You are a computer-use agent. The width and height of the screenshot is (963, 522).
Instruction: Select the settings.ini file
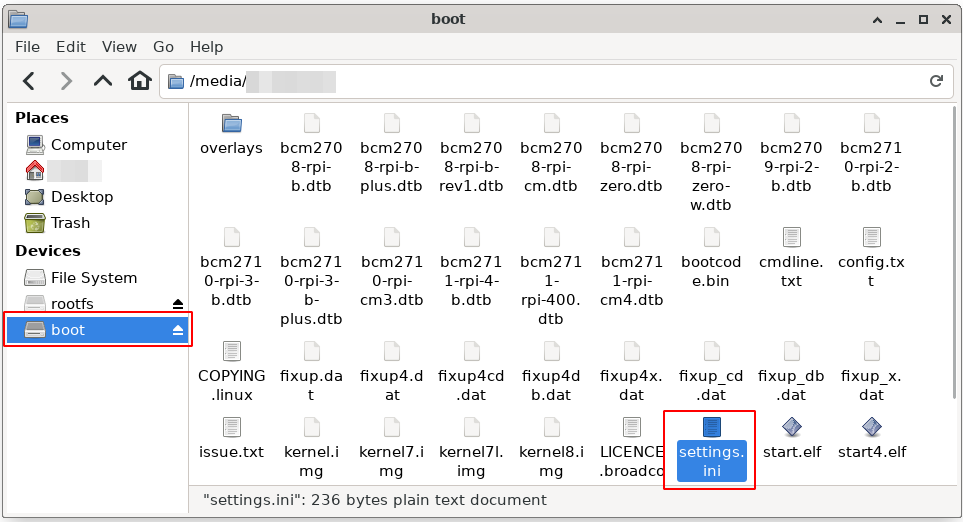711,450
